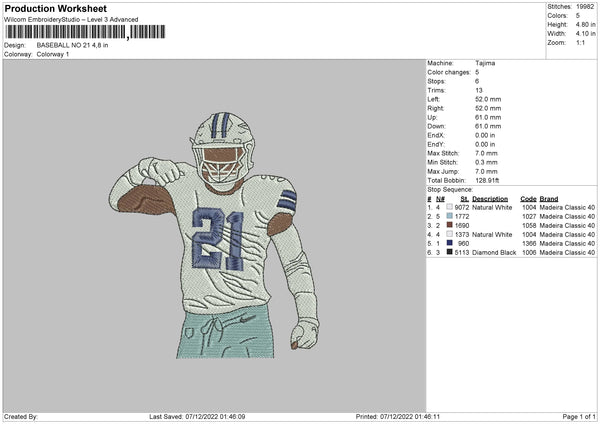Screen dimensions: 600x424
Task: Click the 'N#' column header
Action: pos(440,199)
